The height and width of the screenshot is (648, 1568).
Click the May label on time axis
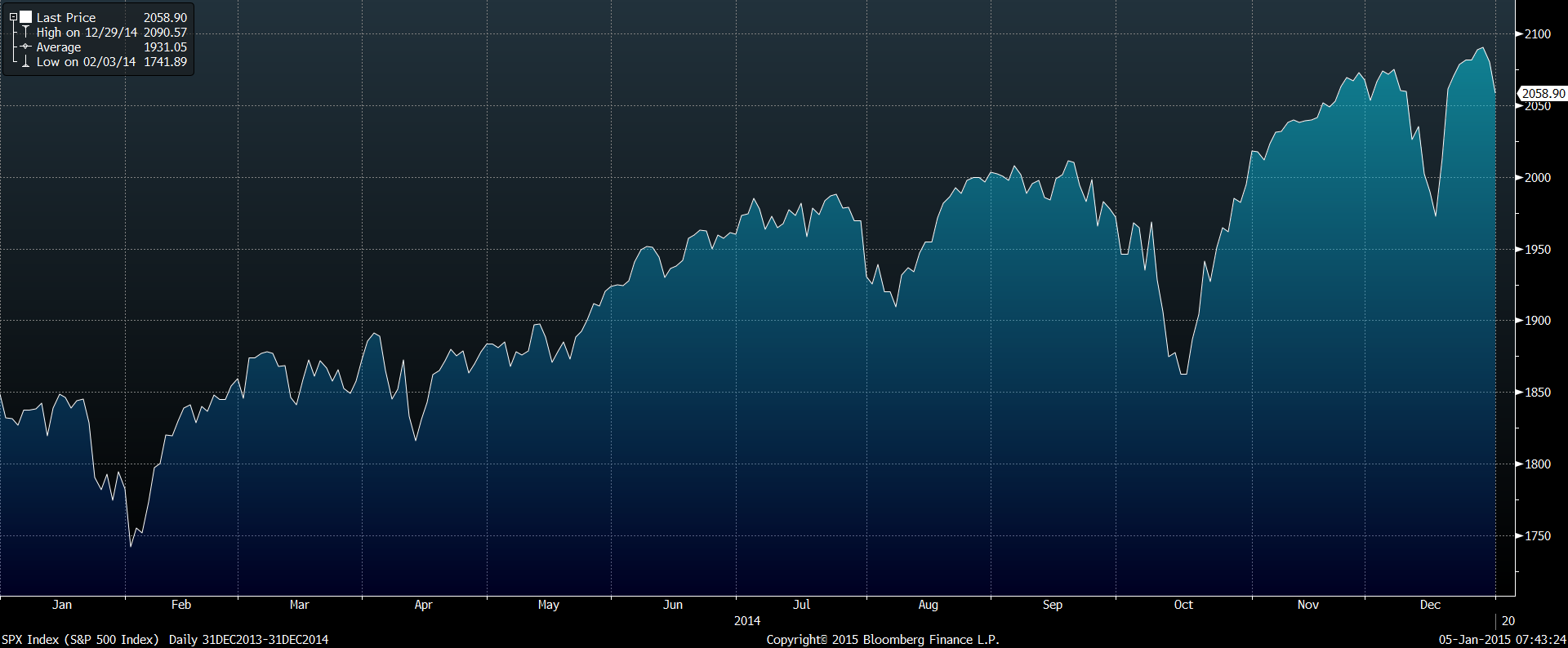pos(549,605)
